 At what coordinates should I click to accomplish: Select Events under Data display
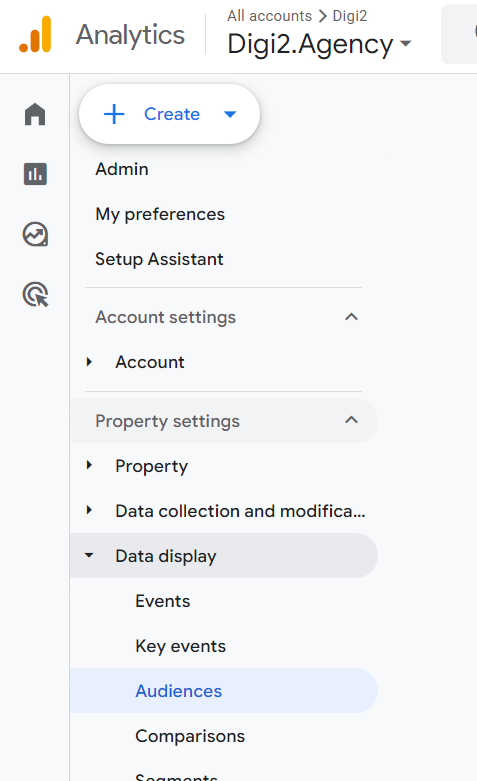tap(163, 601)
